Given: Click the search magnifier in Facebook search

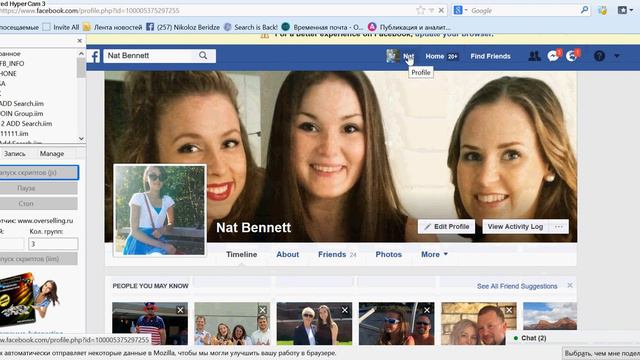Looking at the screenshot, I should [x=203, y=56].
